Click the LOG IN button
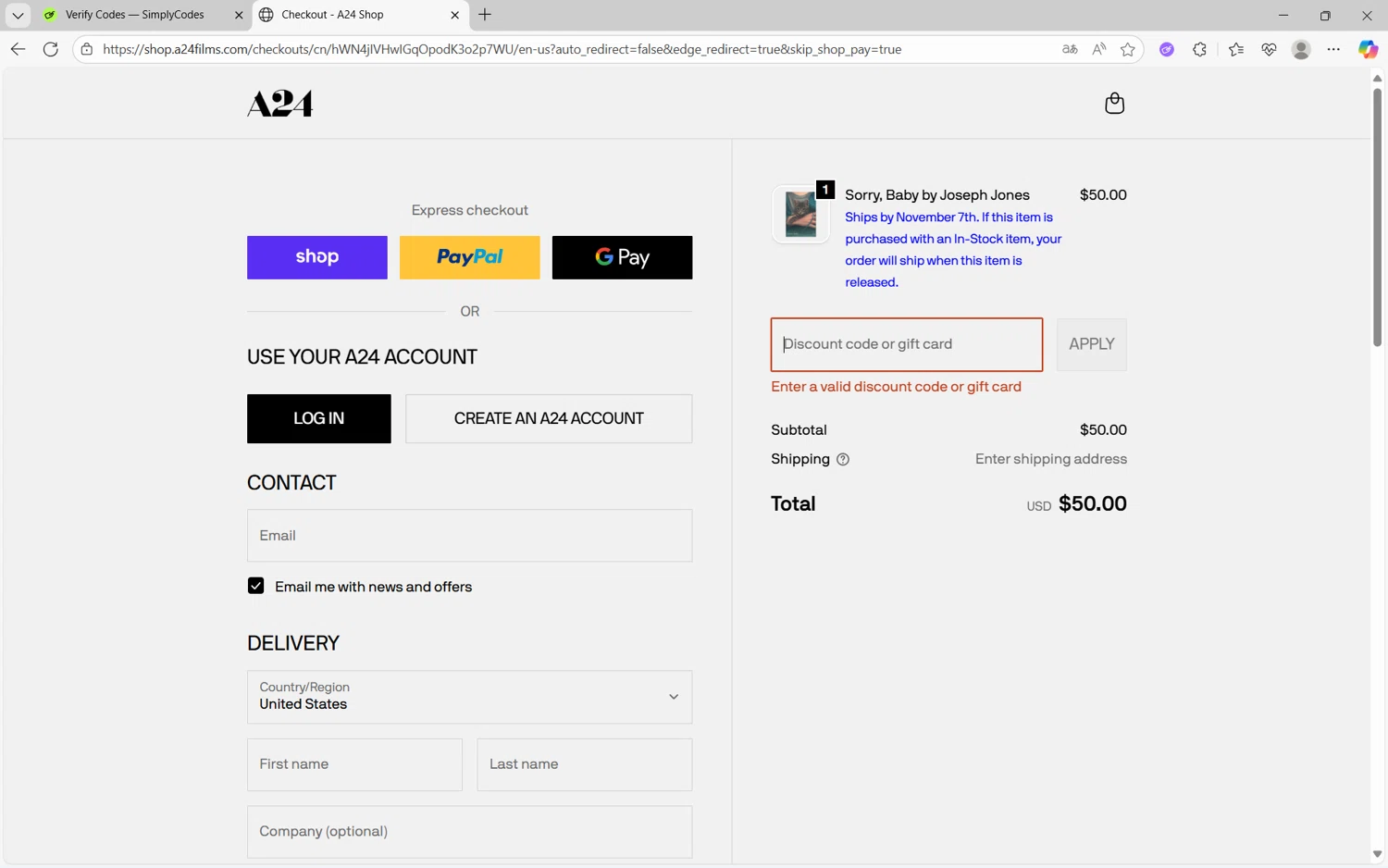The image size is (1388, 868). coord(318,418)
